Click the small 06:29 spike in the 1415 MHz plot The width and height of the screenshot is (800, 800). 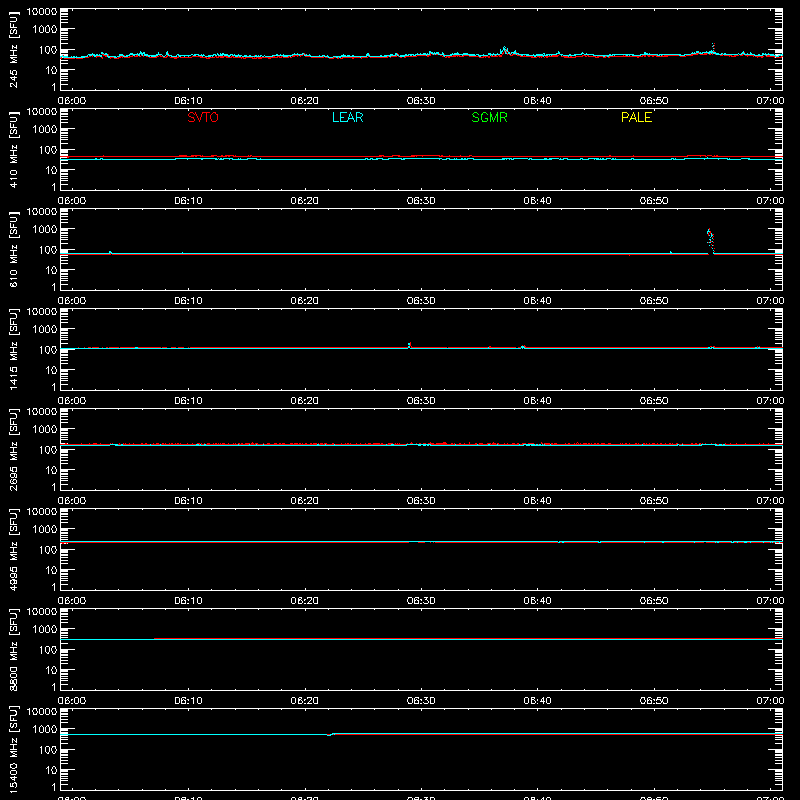(x=409, y=345)
